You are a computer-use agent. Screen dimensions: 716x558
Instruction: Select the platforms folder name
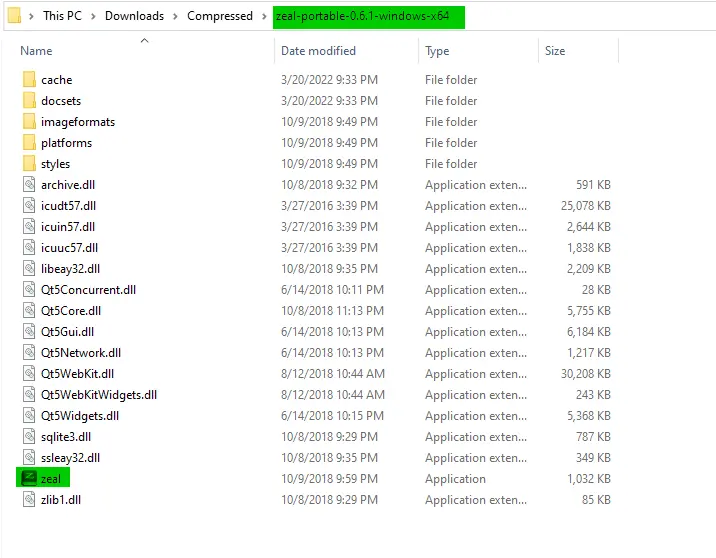66,143
